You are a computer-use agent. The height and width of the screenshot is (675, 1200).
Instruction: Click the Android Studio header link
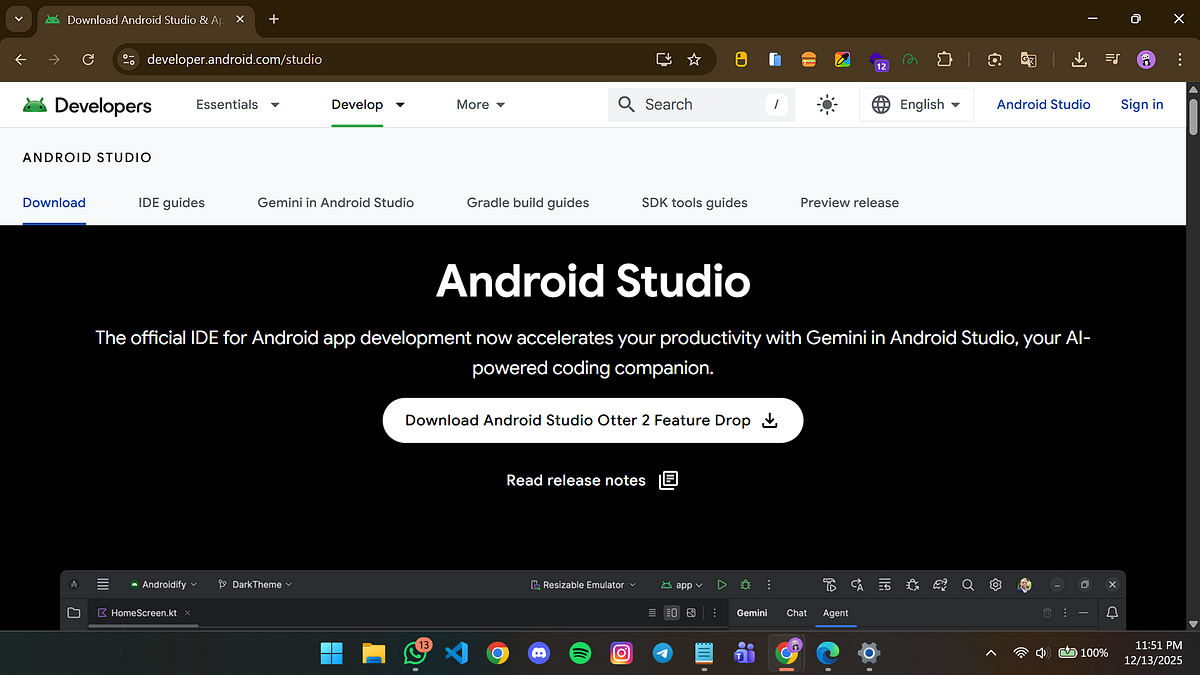(1043, 104)
